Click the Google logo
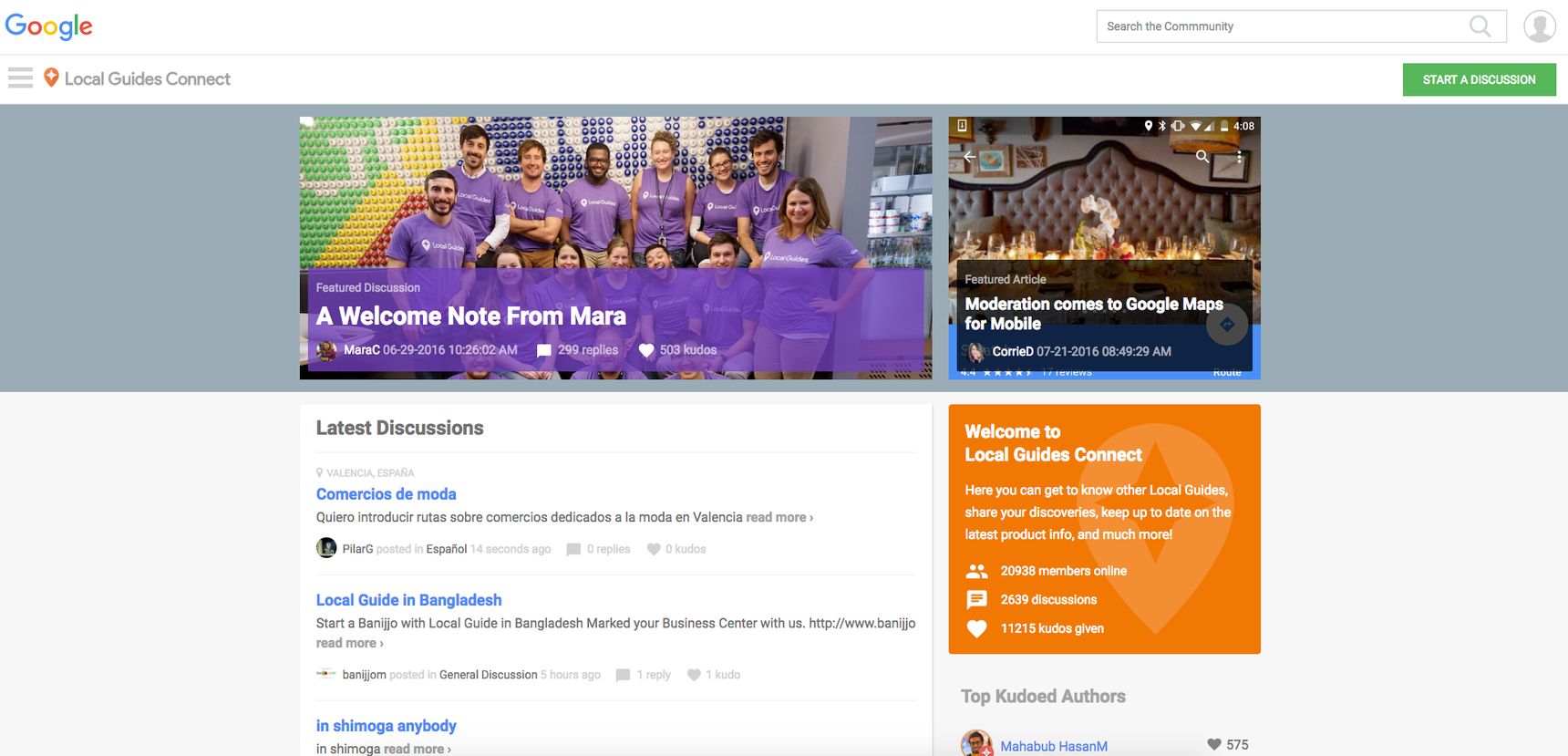Screen dimensions: 1568x756 click(x=48, y=26)
